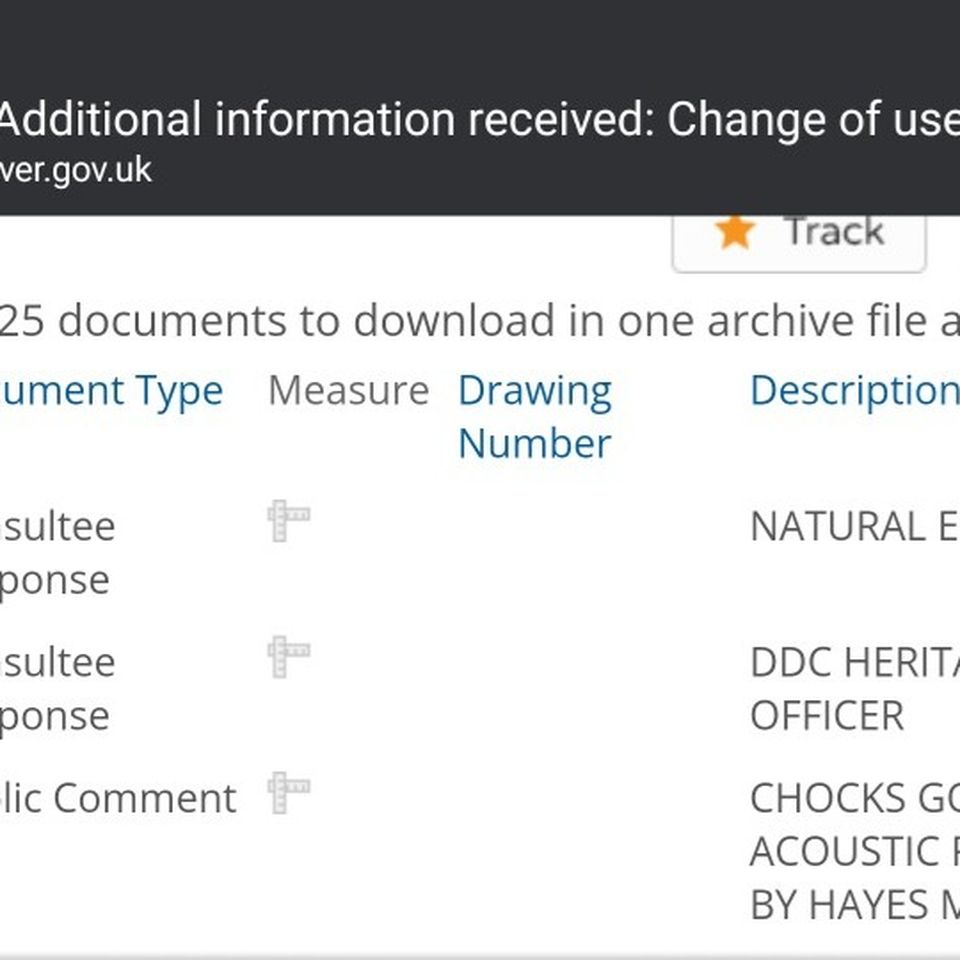
Task: Sort by Document Type column
Action: pos(111,391)
